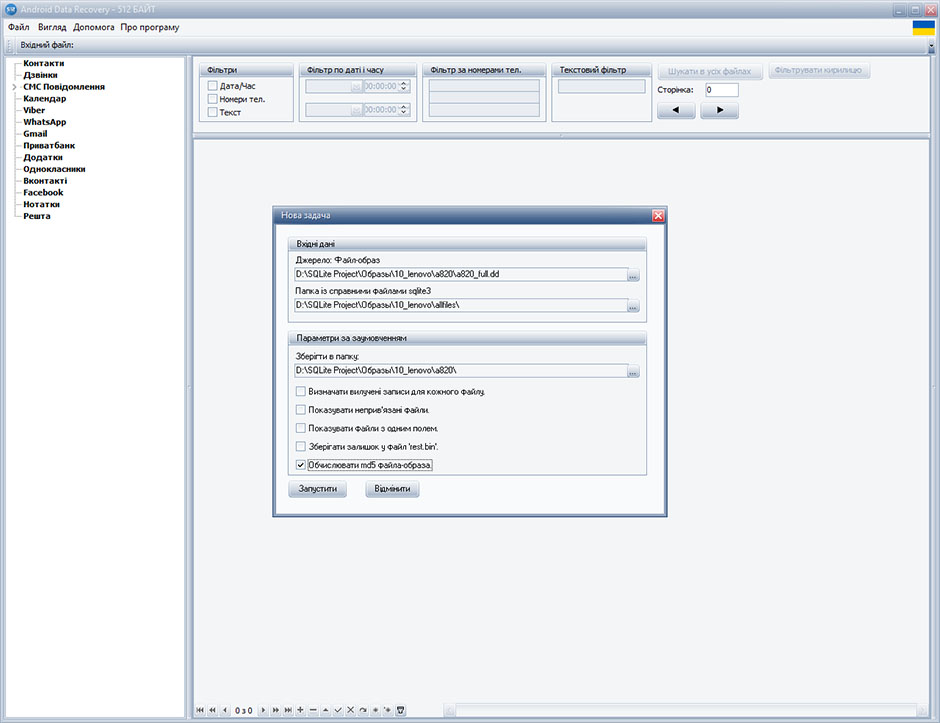Viewport: 940px width, 723px height.
Task: Click the plus insert record icon
Action: (300, 710)
